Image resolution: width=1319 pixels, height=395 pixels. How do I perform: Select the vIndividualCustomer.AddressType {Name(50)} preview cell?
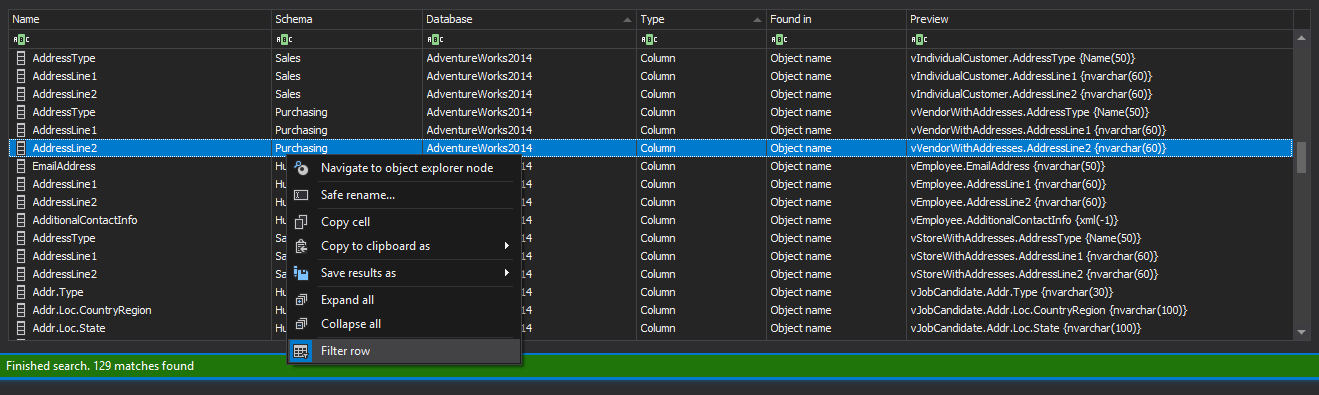pos(1100,58)
